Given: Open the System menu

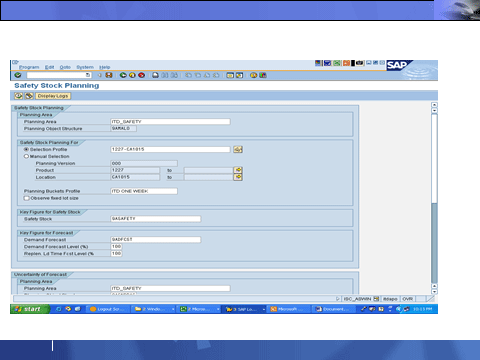Looking at the screenshot, I should [85, 67].
